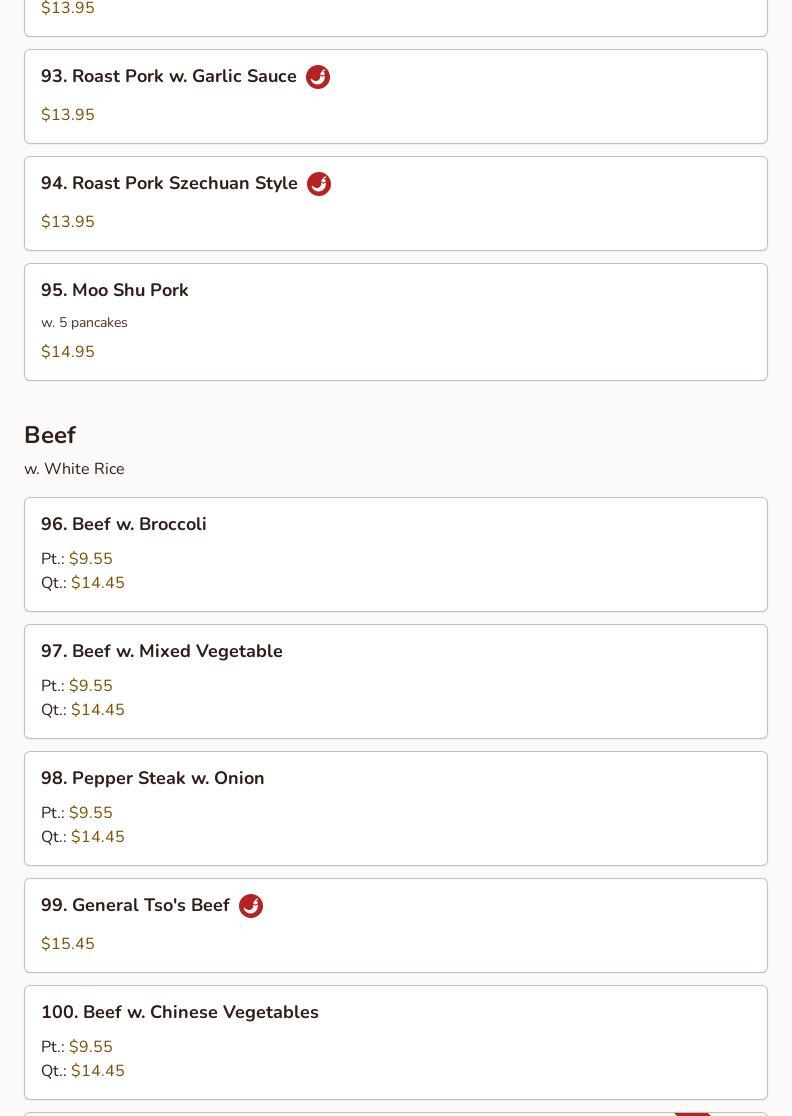
Task: Click Pt. $9.55 for Beef w. Mixed Vegetable
Action: click(x=77, y=686)
